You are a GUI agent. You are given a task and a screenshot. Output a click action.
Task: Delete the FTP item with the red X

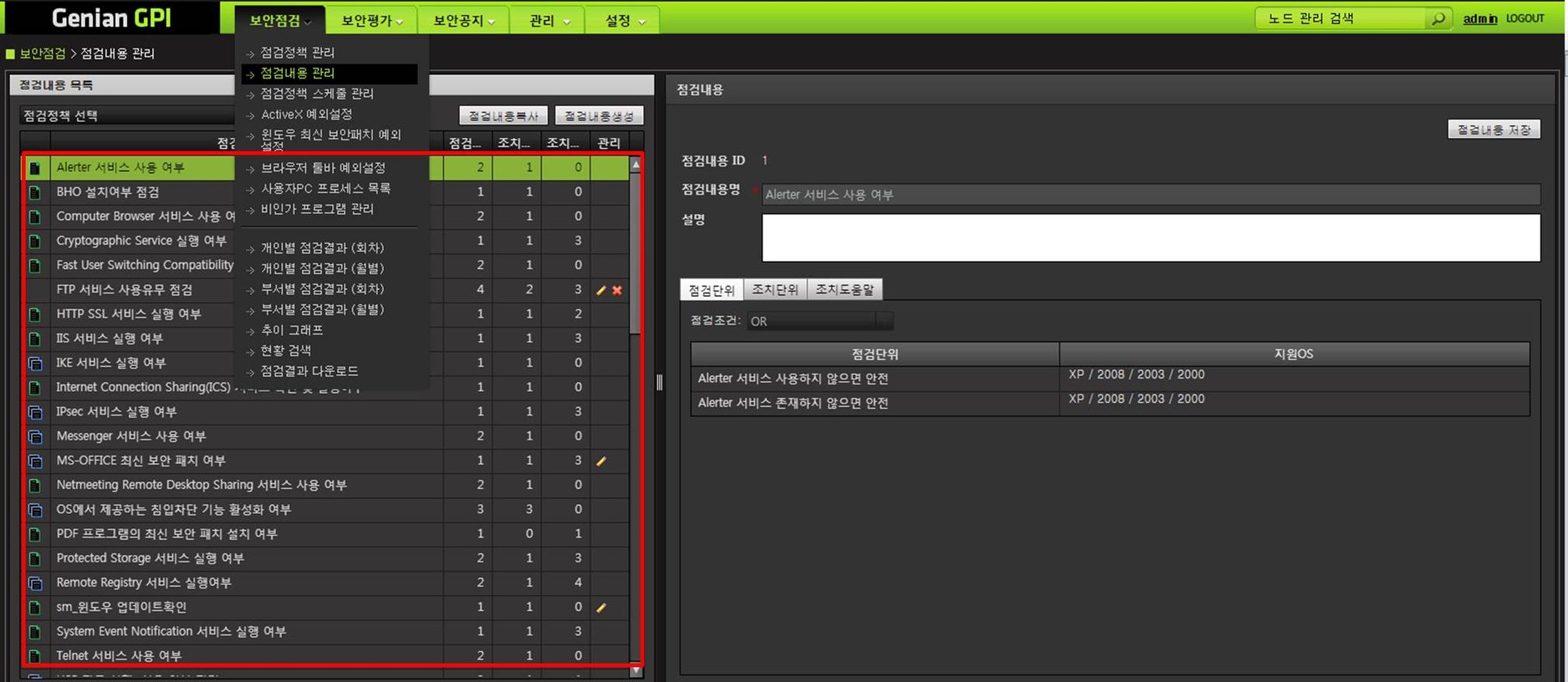[617, 290]
